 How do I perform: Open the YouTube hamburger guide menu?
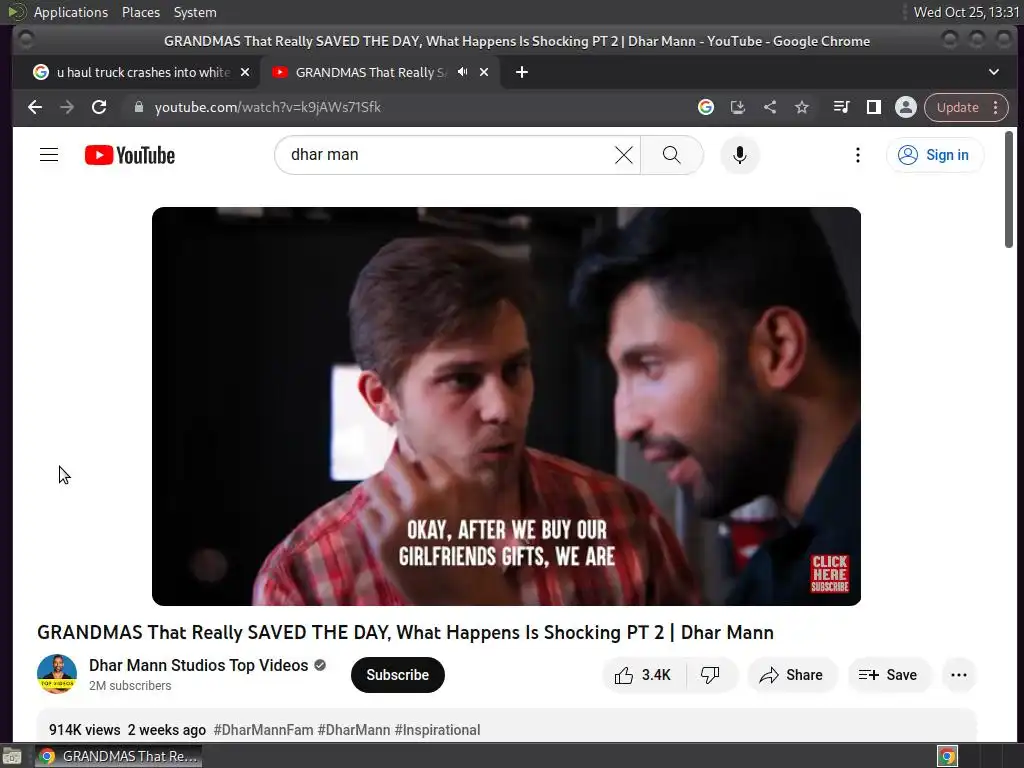(49, 155)
